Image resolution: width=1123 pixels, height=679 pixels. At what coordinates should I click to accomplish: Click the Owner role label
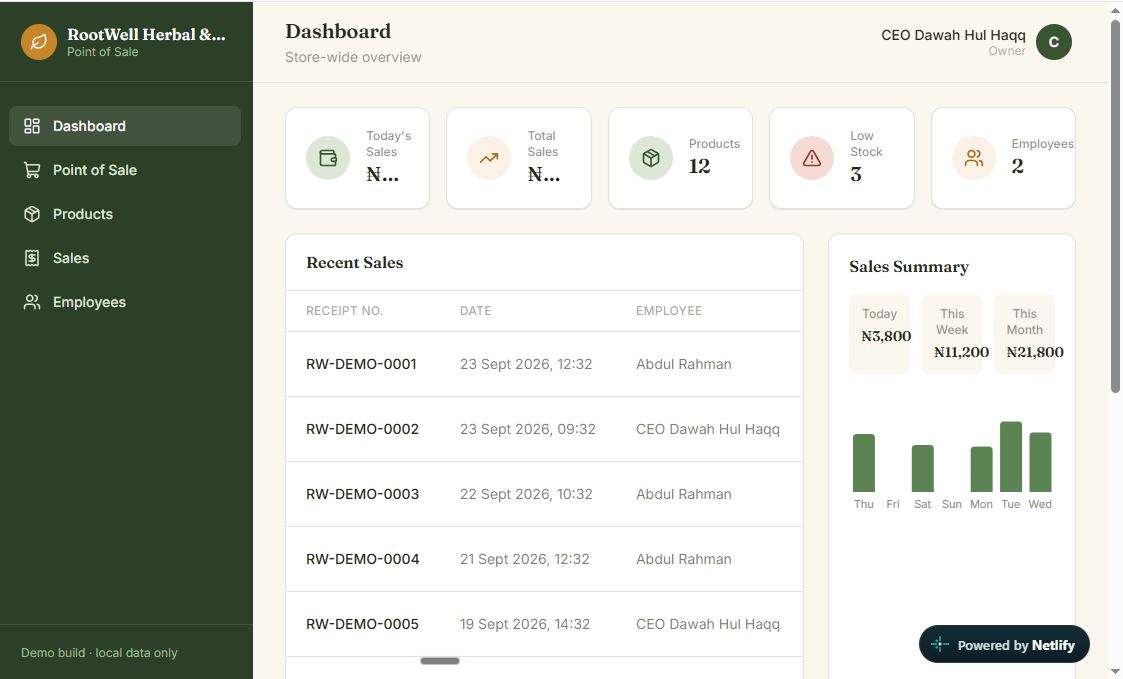tap(1007, 51)
